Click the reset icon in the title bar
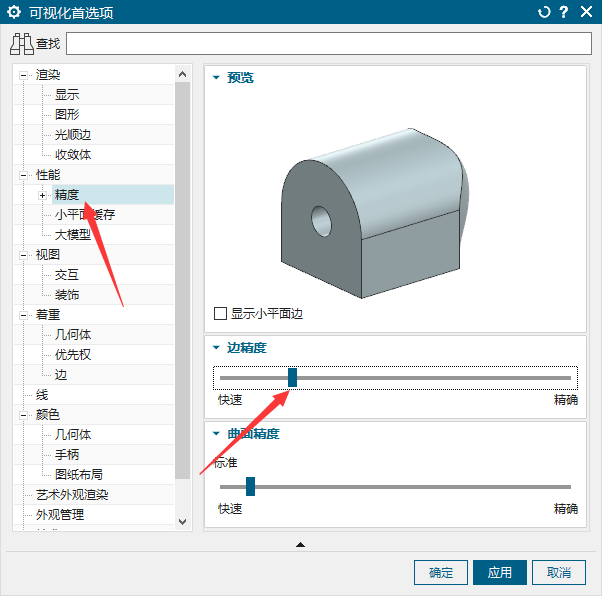 [x=544, y=13]
